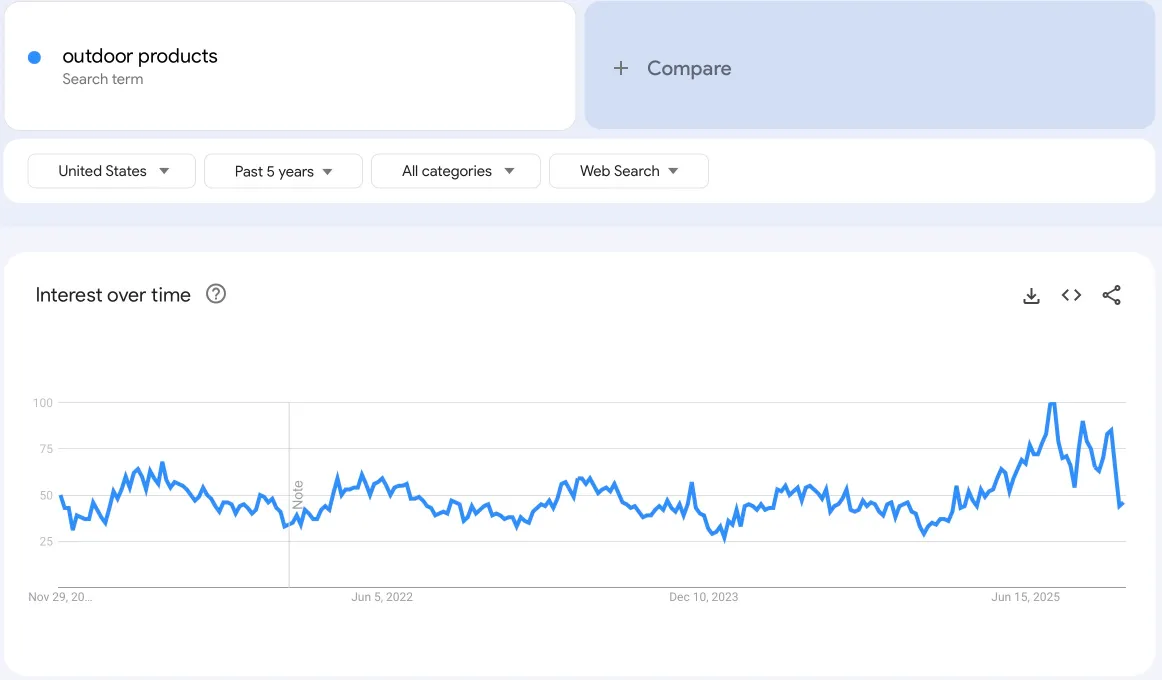Open the embed code icon
Image resolution: width=1162 pixels, height=680 pixels.
pos(1071,295)
